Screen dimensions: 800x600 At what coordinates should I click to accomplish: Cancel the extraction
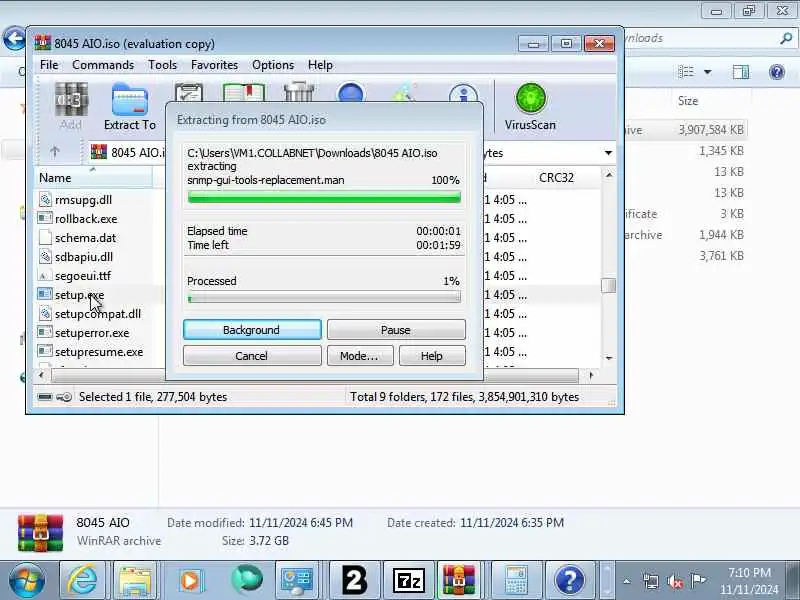(252, 356)
